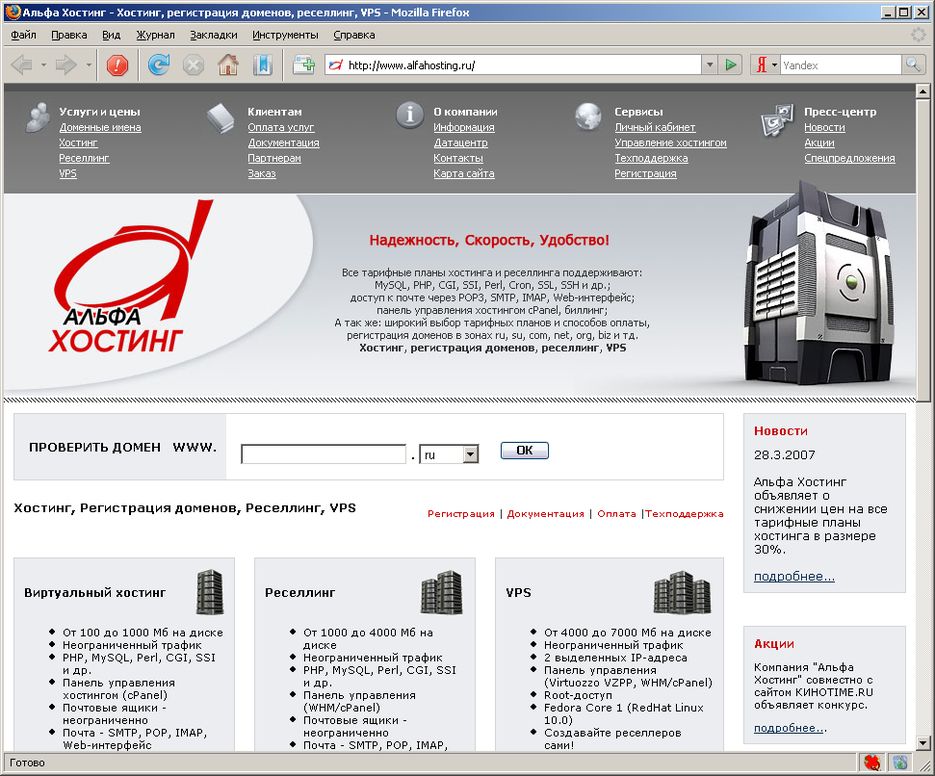This screenshot has height=776, width=935.
Task: Click the red bug icon in the status bar
Action: (872, 762)
